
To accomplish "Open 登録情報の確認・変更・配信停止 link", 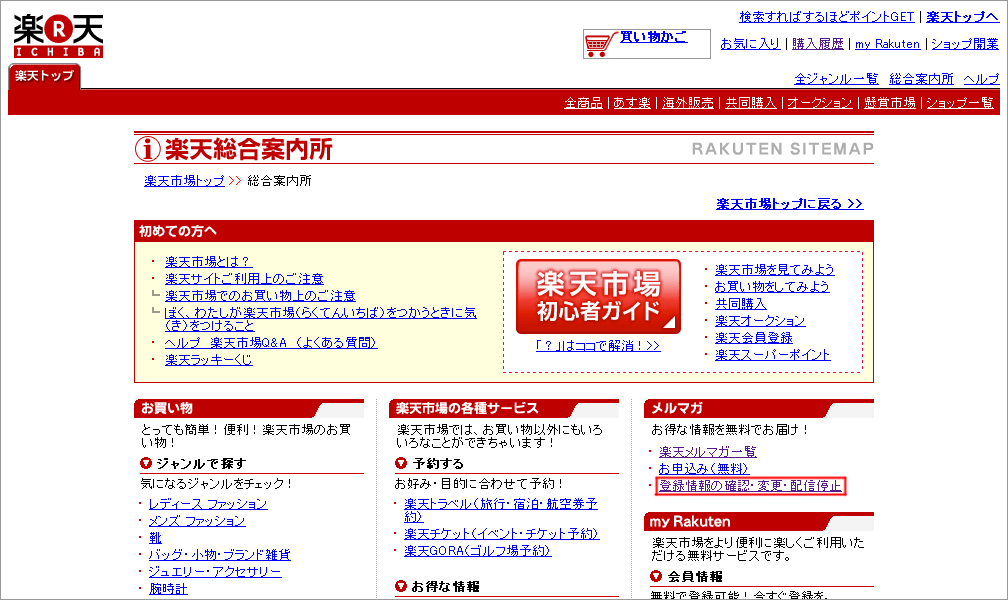I will point(750,486).
